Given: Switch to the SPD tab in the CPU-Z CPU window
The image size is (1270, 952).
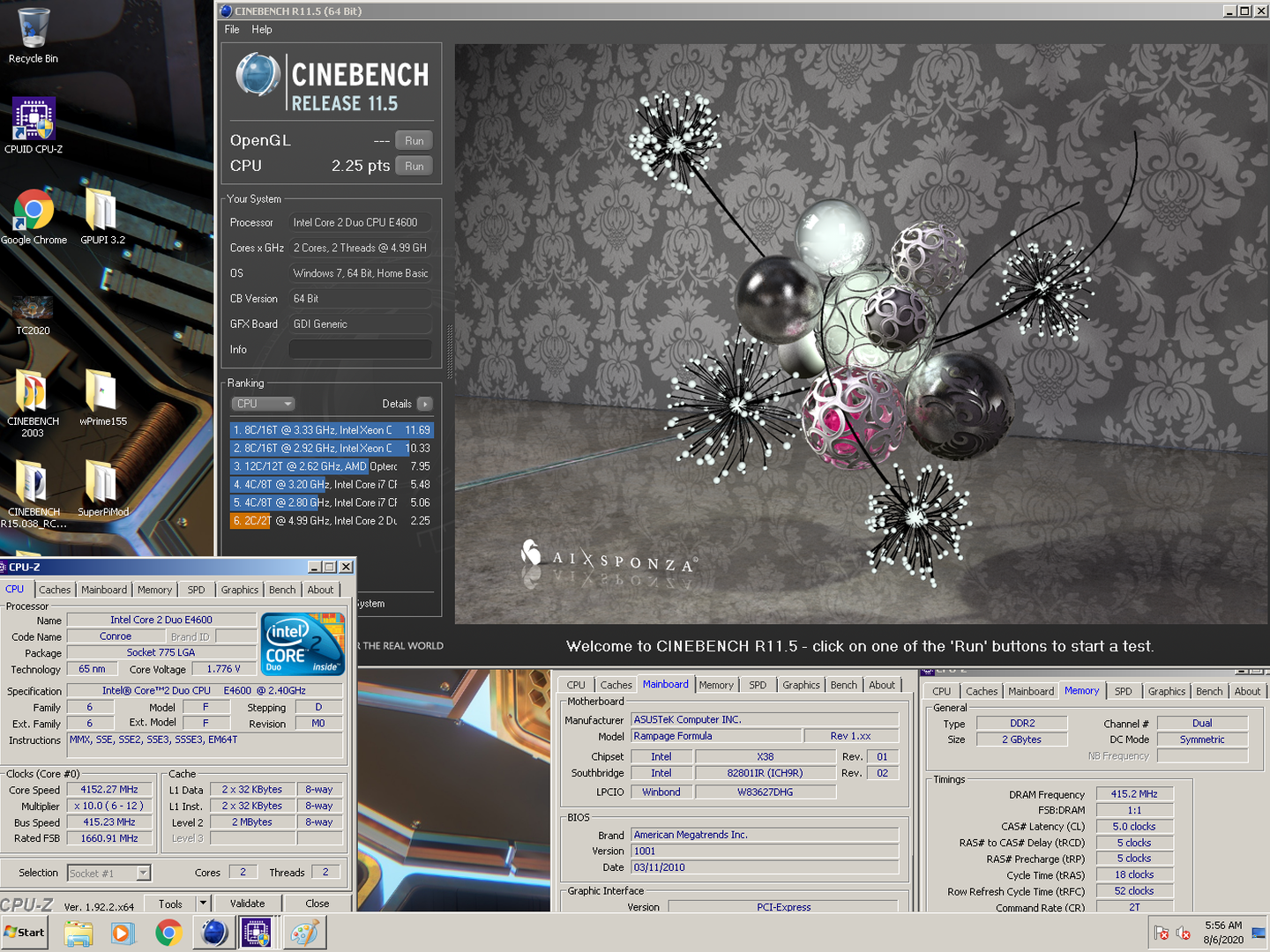Looking at the screenshot, I should click(x=196, y=590).
